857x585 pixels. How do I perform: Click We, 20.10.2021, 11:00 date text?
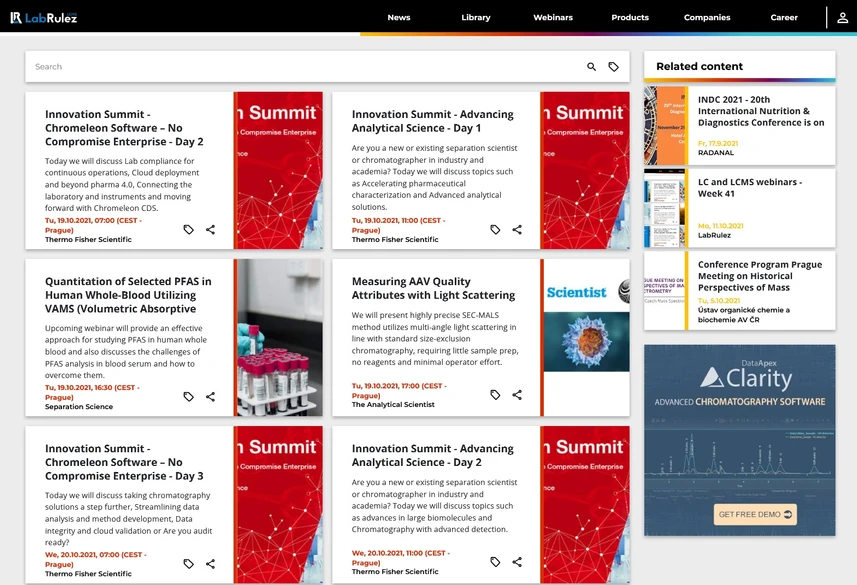point(401,558)
